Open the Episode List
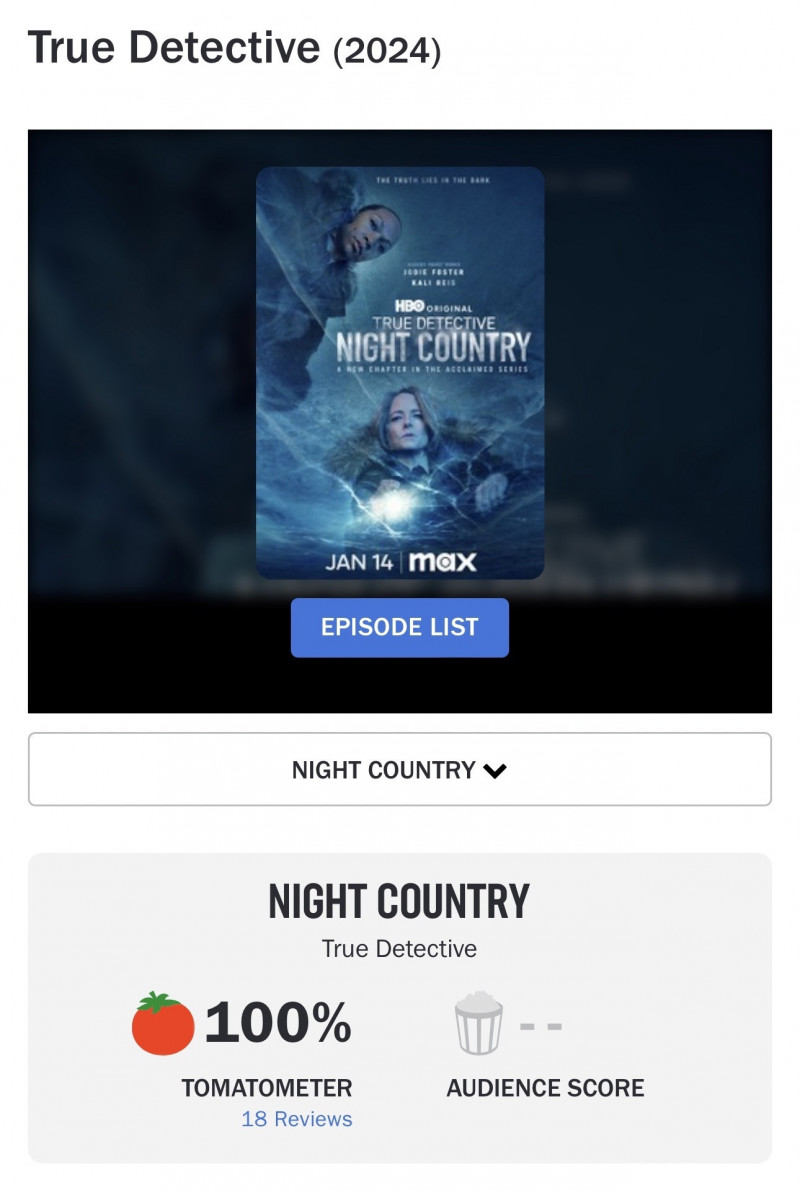This screenshot has height=1190, width=800. [x=400, y=627]
